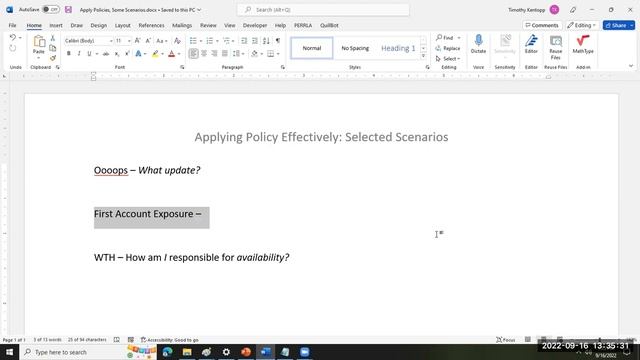This screenshot has width=640, height=360.
Task: Switch to the Design tab
Action: pos(98,25)
